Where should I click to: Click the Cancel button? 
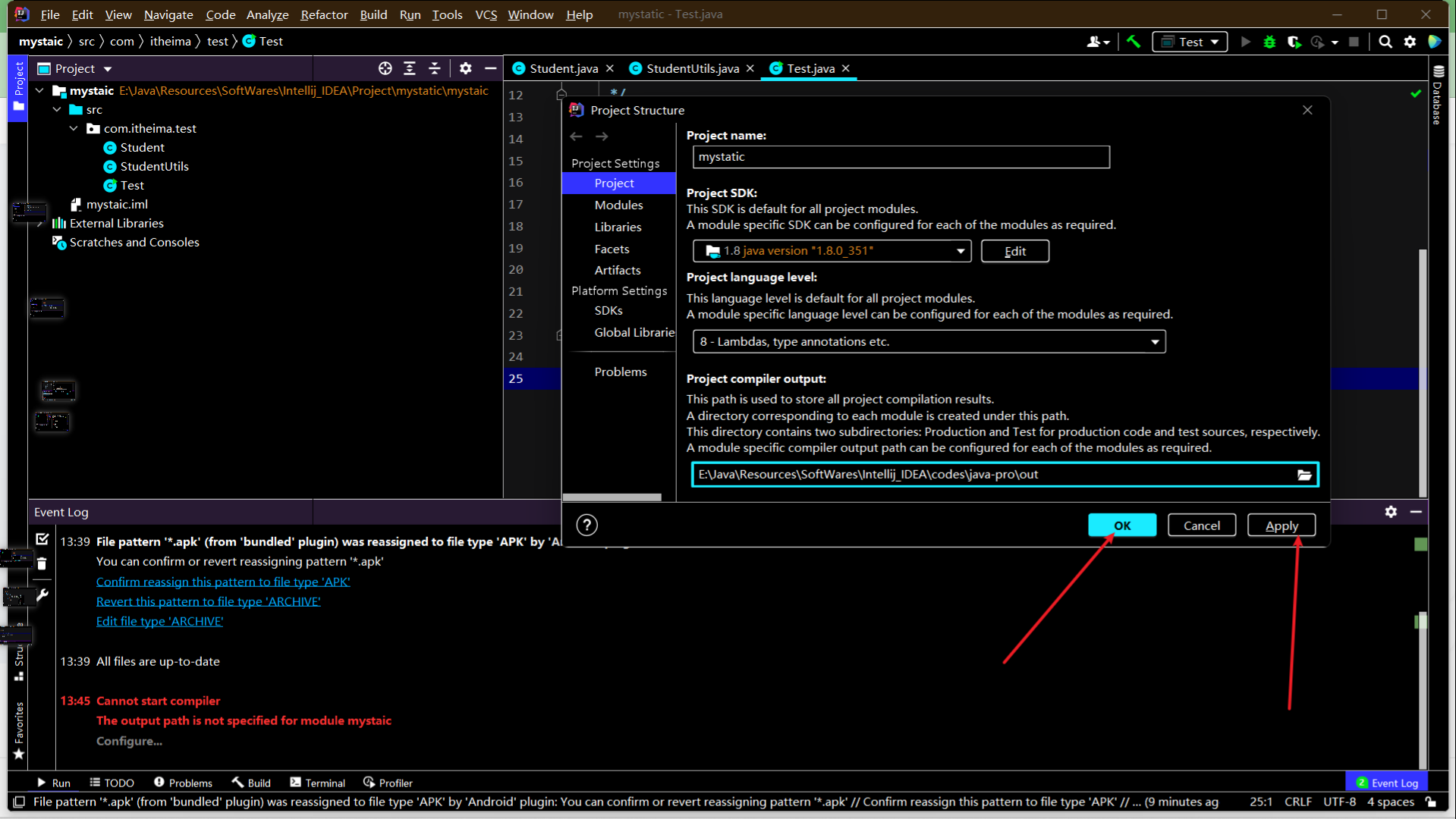tap(1202, 526)
